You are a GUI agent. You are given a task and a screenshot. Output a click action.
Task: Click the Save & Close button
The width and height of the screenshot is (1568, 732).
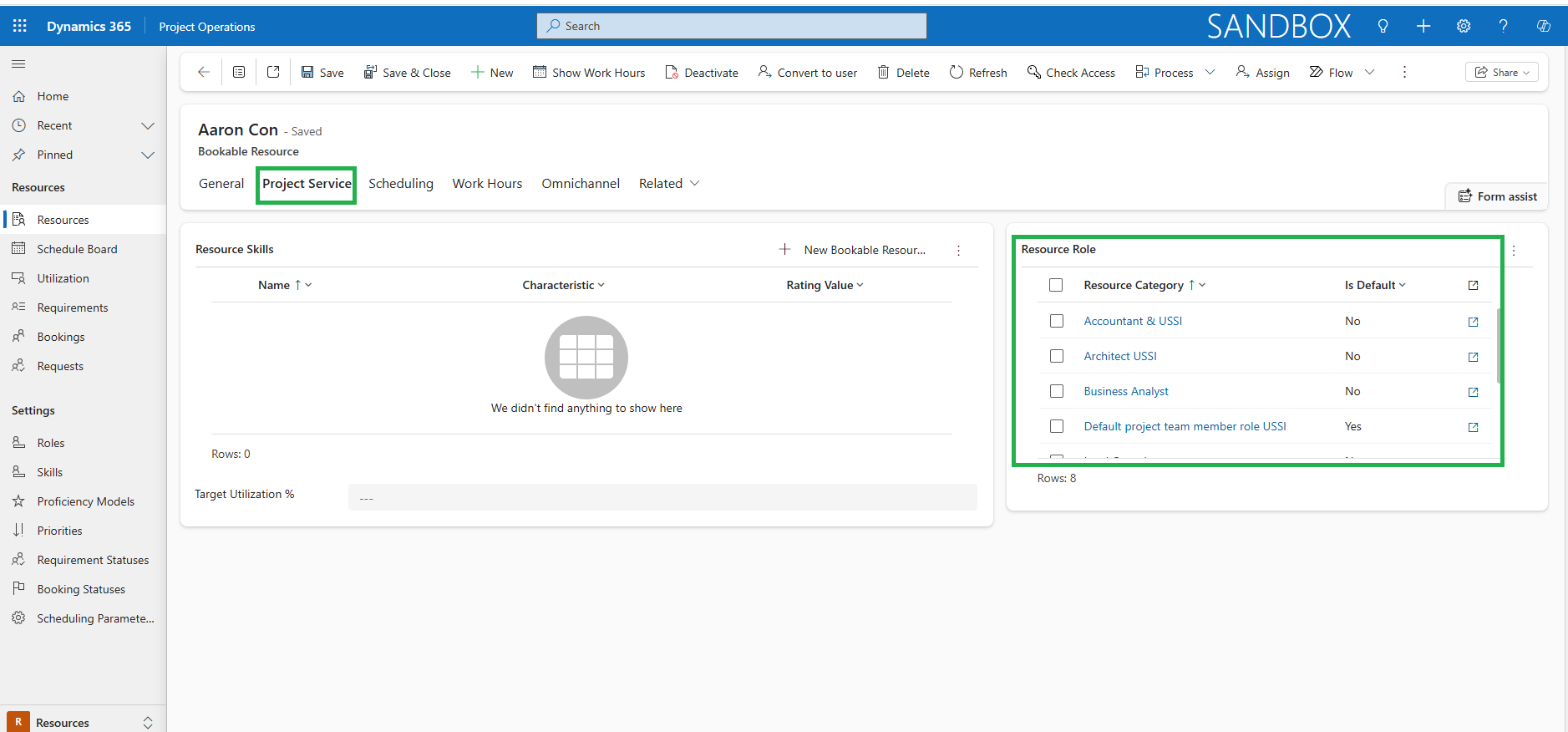(408, 73)
